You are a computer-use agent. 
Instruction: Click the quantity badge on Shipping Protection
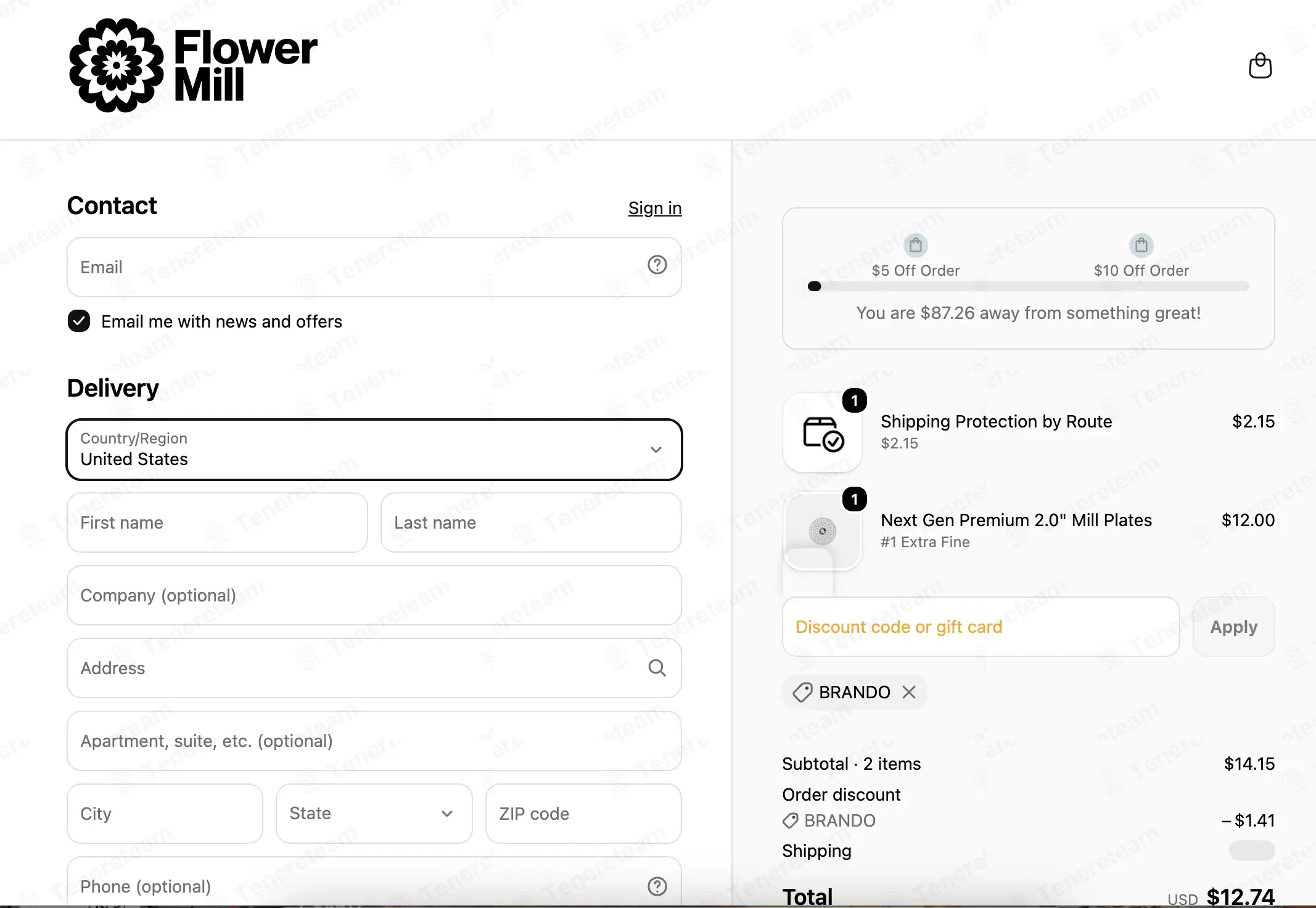[854, 401]
